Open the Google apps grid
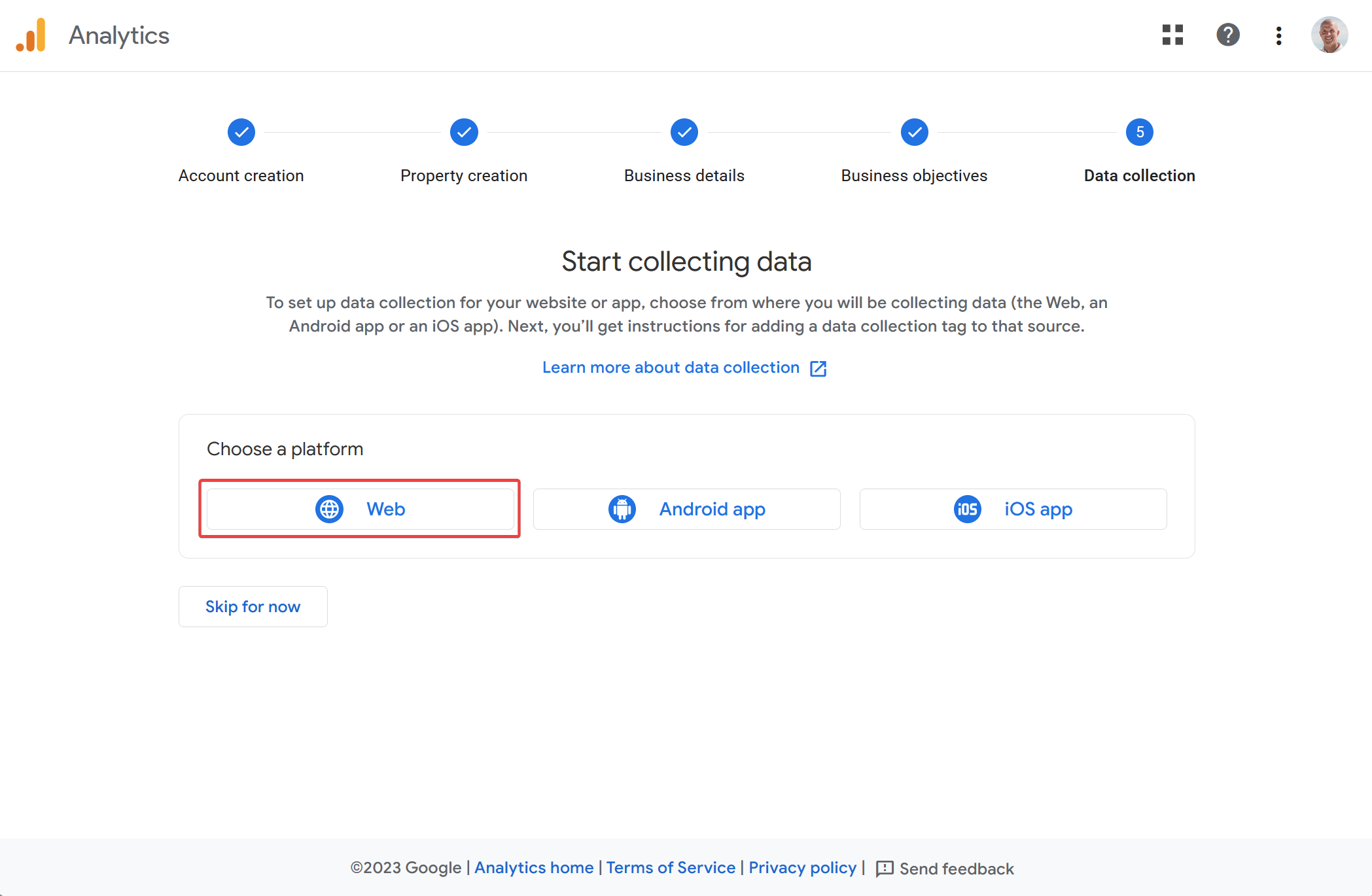This screenshot has width=1372, height=896. [x=1172, y=35]
